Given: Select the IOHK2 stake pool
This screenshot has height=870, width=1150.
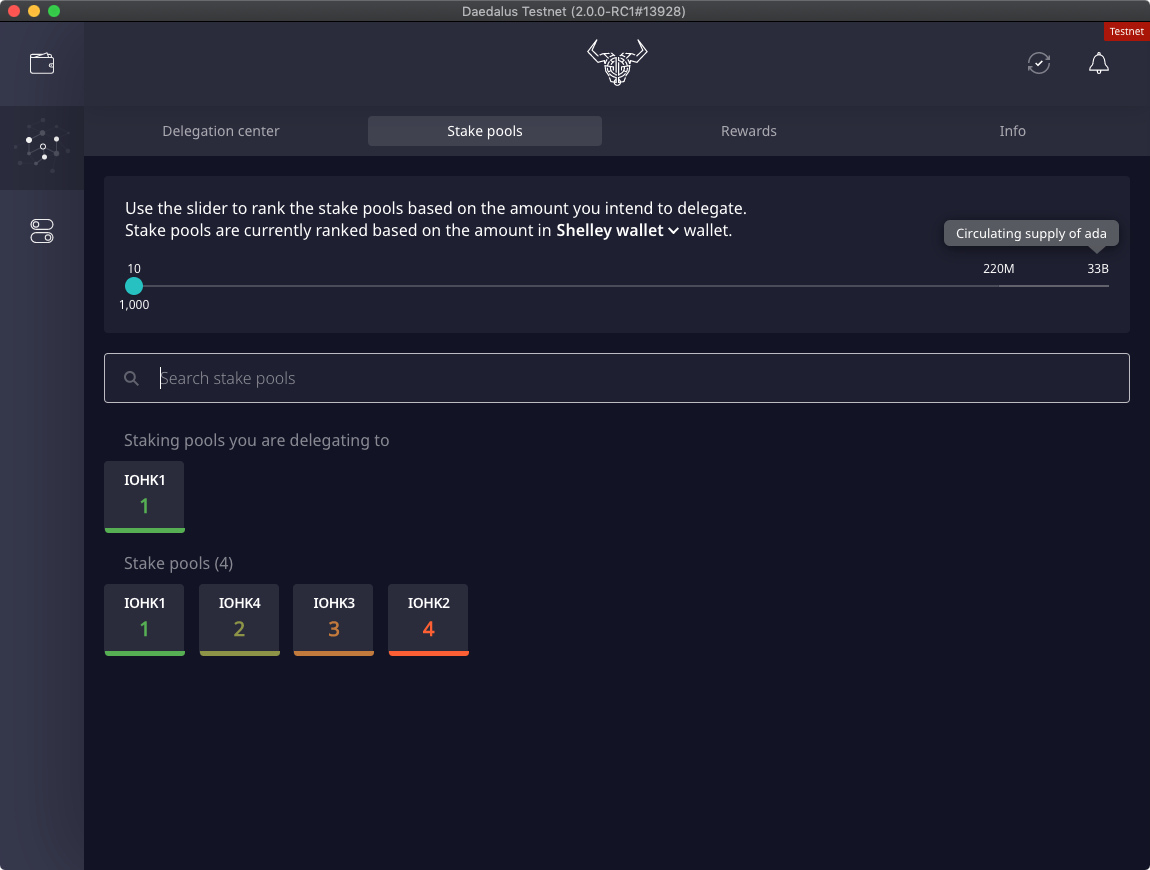Looking at the screenshot, I should (428, 618).
